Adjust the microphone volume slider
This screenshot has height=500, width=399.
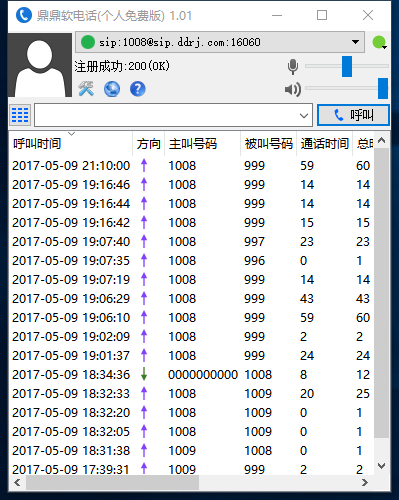[x=347, y=66]
